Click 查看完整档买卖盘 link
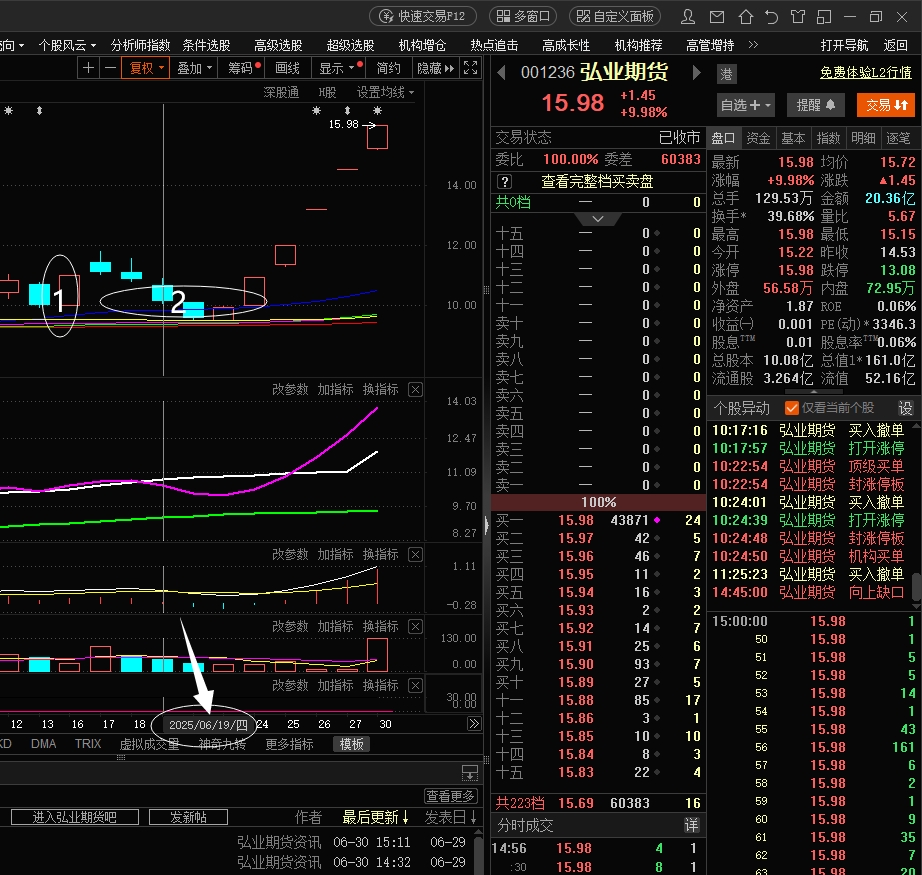The width and height of the screenshot is (922, 875). [x=597, y=182]
